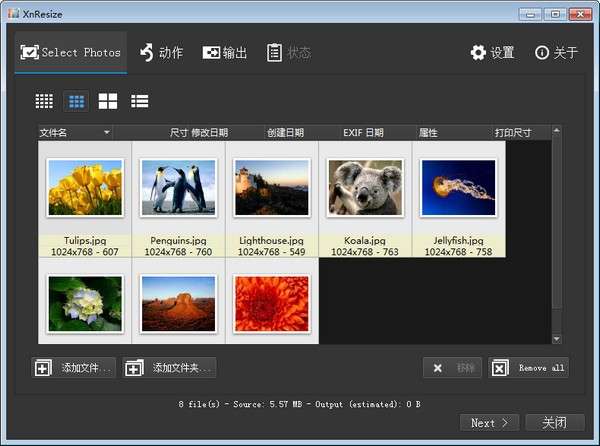Viewport: 600px width, 446px height.
Task: Sort by the EXIF 日期 column
Action: point(363,132)
